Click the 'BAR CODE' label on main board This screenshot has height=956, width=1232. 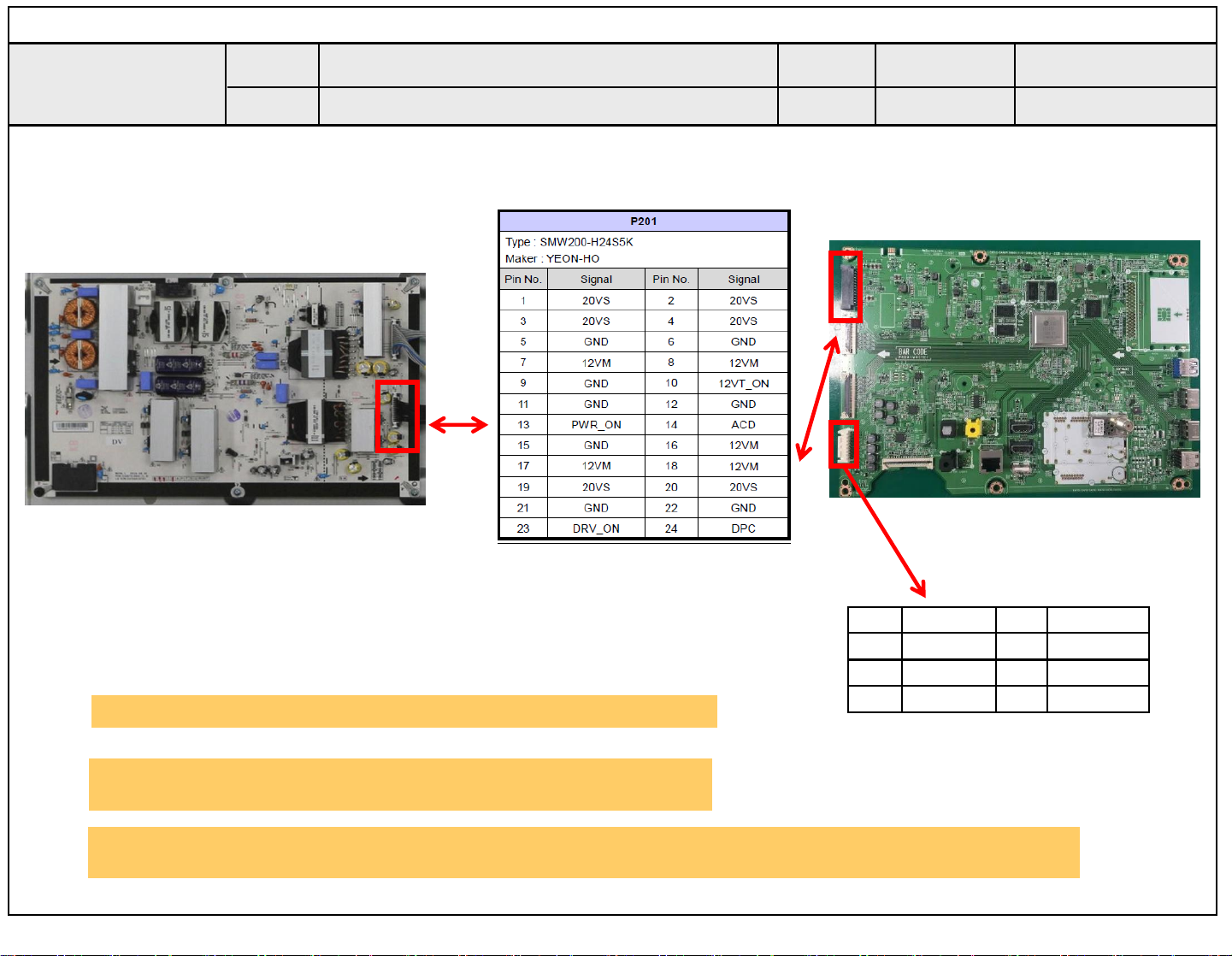click(x=912, y=352)
